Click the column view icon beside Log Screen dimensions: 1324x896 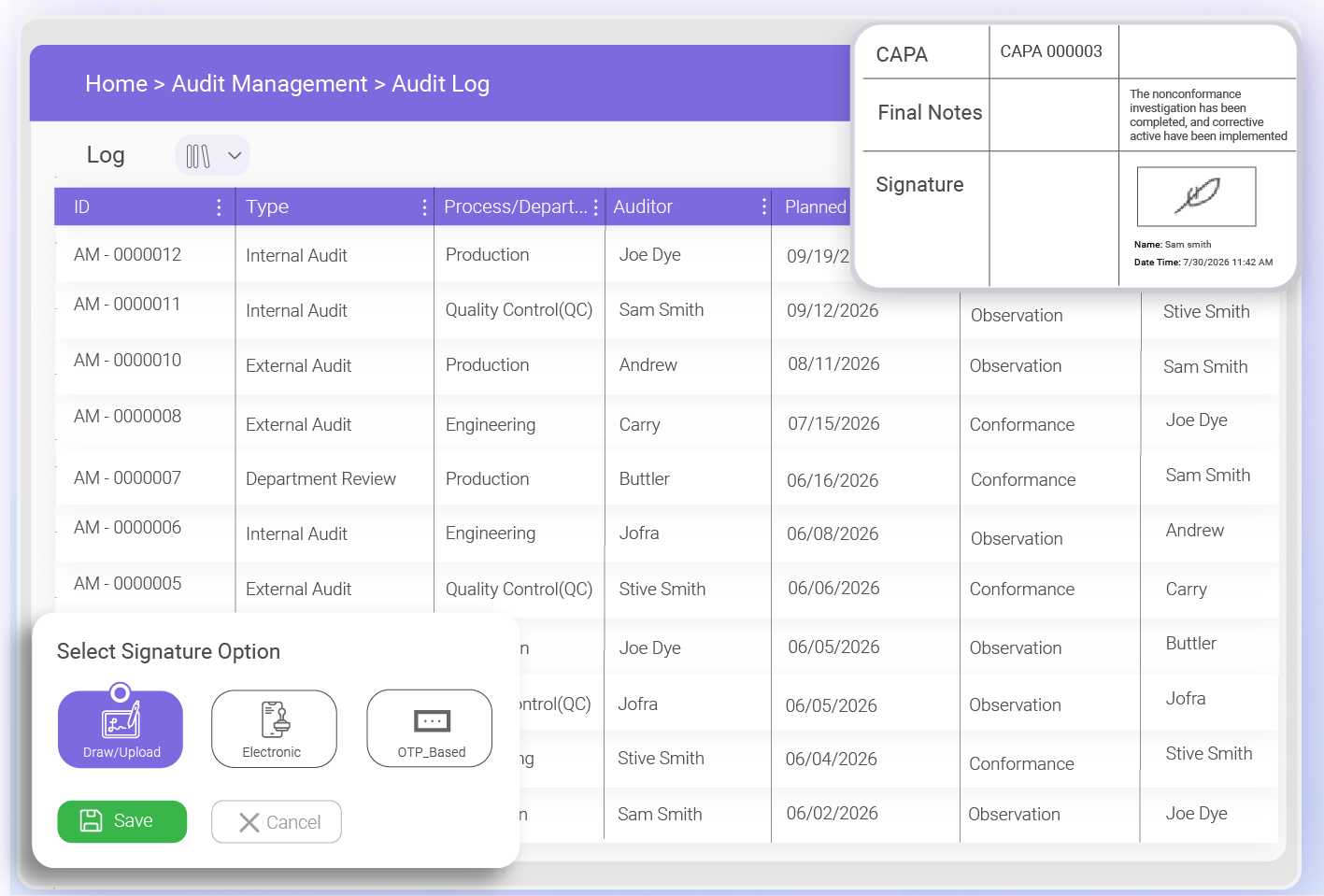pos(197,156)
